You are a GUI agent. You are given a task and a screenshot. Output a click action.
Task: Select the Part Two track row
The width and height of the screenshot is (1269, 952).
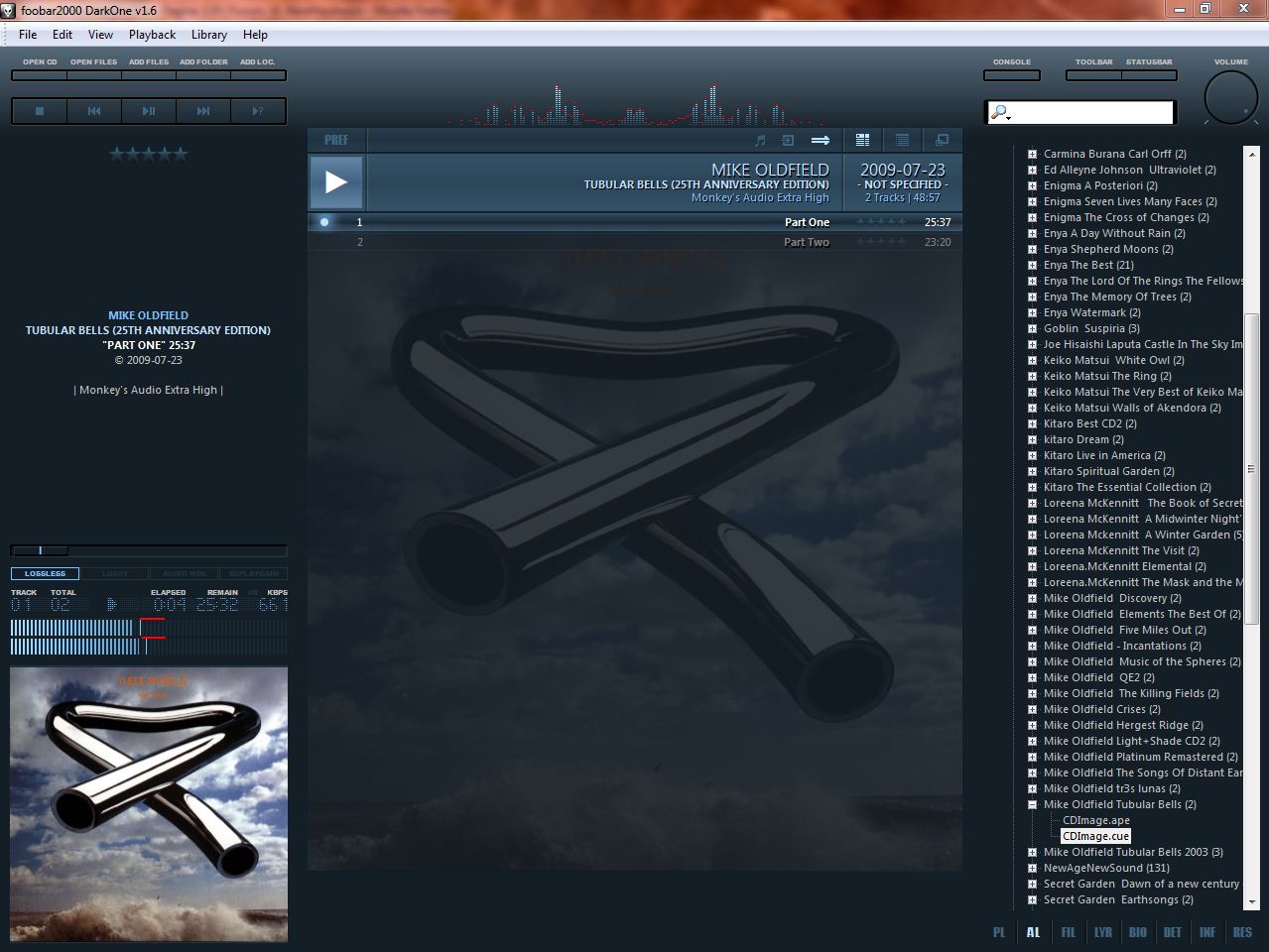pyautogui.click(x=635, y=242)
